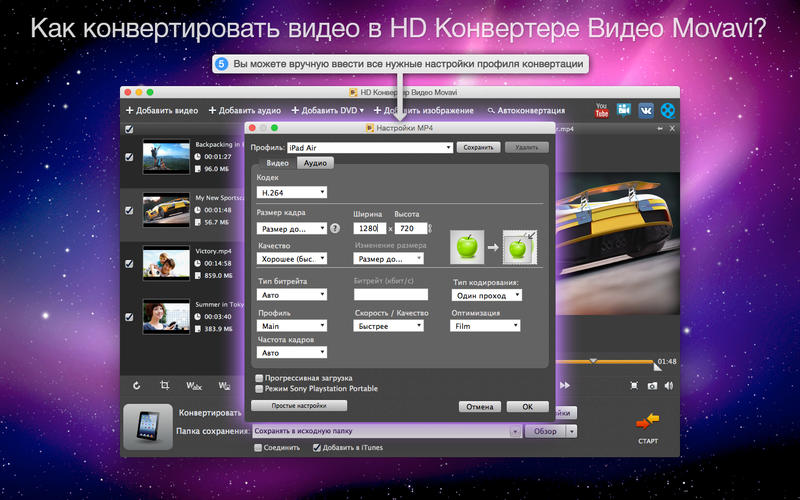800x500 pixels.
Task: Click the speaker volume icon
Action: (x=669, y=386)
